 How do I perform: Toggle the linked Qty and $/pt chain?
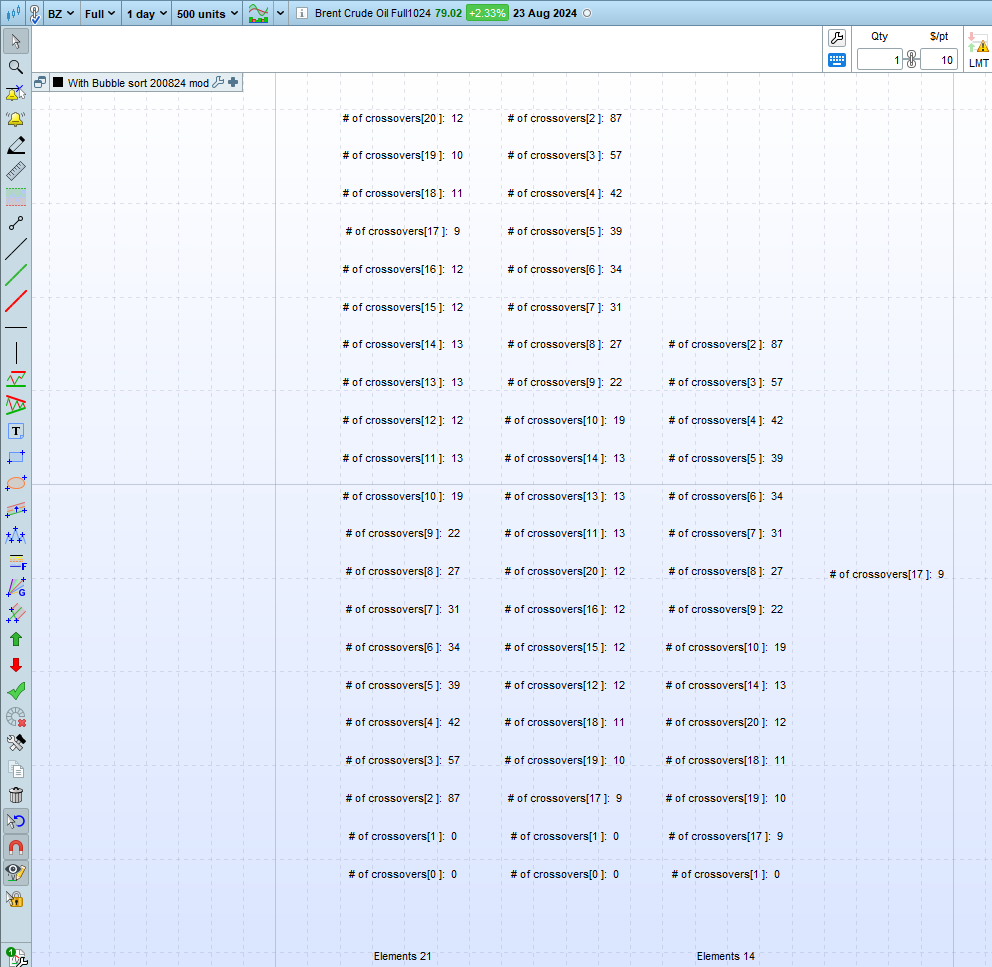pyautogui.click(x=911, y=59)
